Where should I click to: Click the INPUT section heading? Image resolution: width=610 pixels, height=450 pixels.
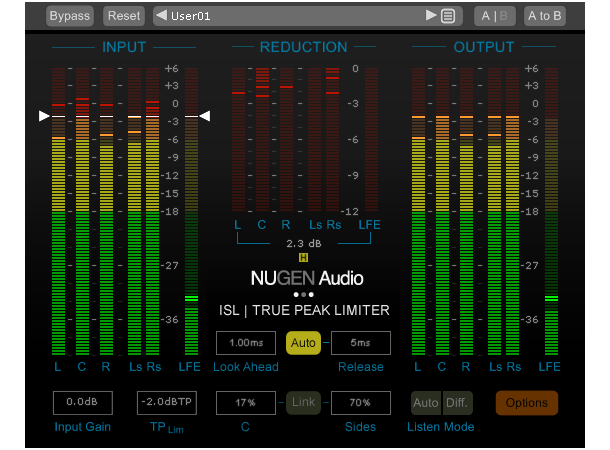tap(124, 47)
